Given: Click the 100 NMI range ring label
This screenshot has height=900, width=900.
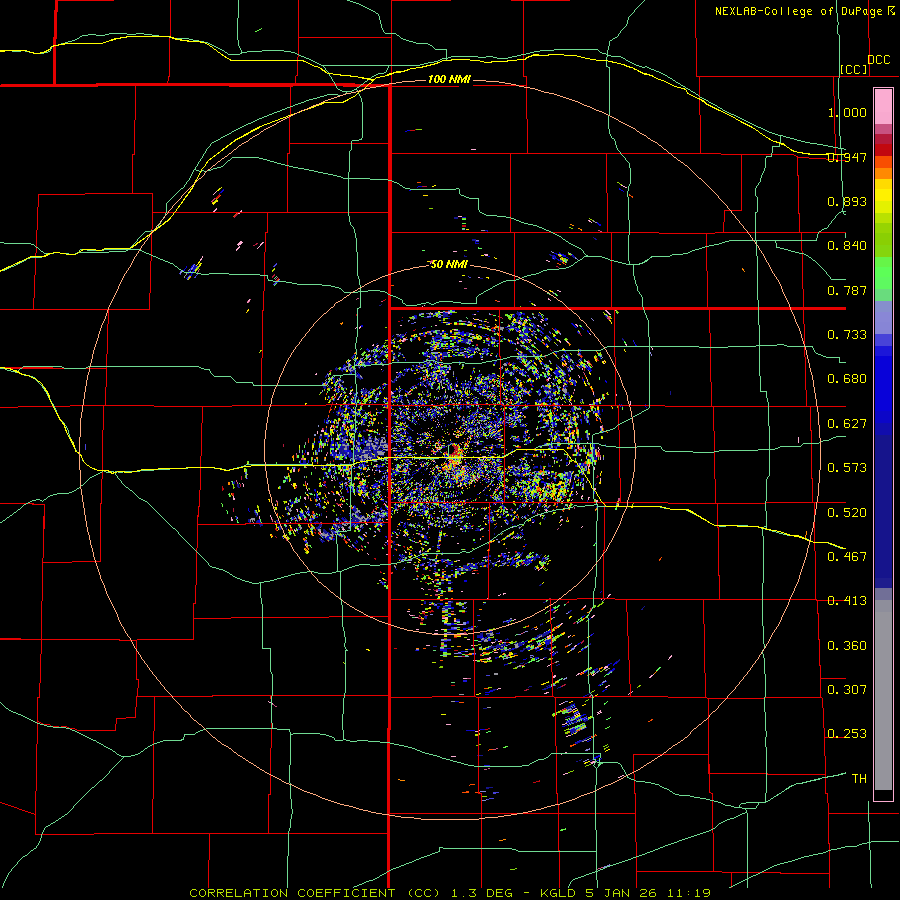Looking at the screenshot, I should (449, 79).
